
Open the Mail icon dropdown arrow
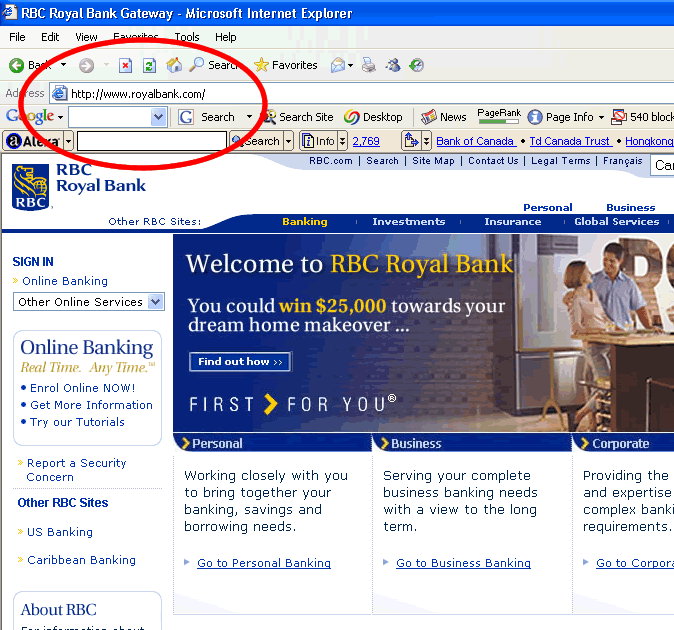[350, 66]
